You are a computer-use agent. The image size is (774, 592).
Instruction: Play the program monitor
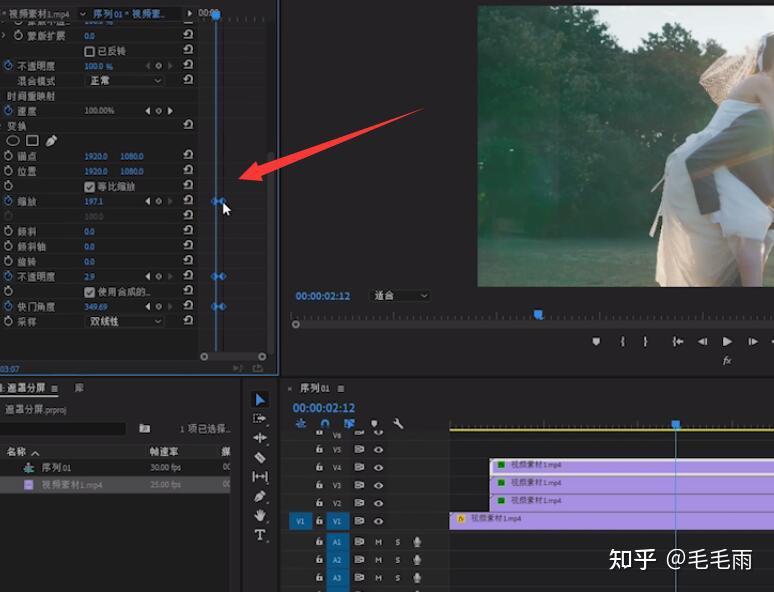click(x=727, y=341)
